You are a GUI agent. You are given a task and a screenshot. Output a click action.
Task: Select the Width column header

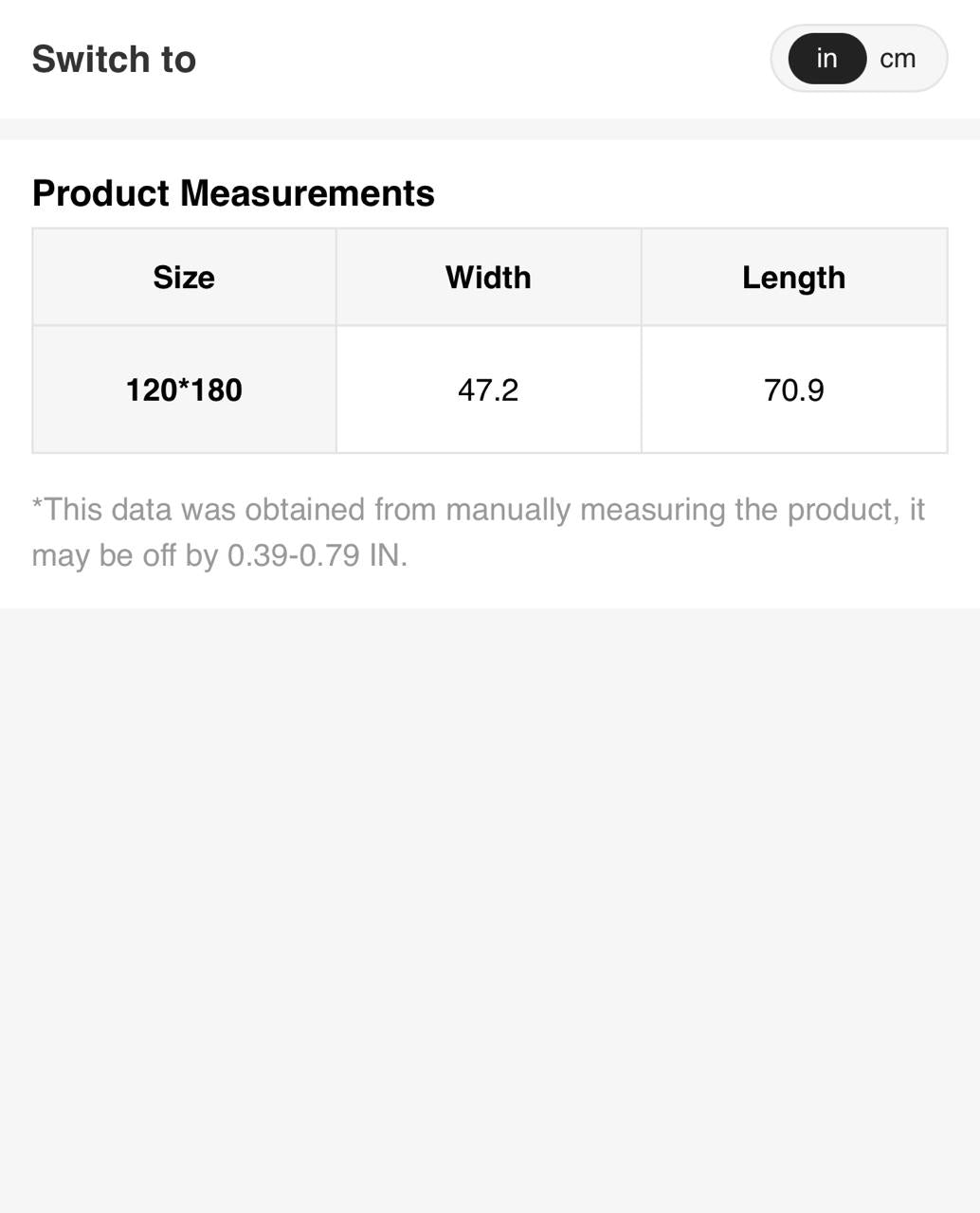point(488,278)
